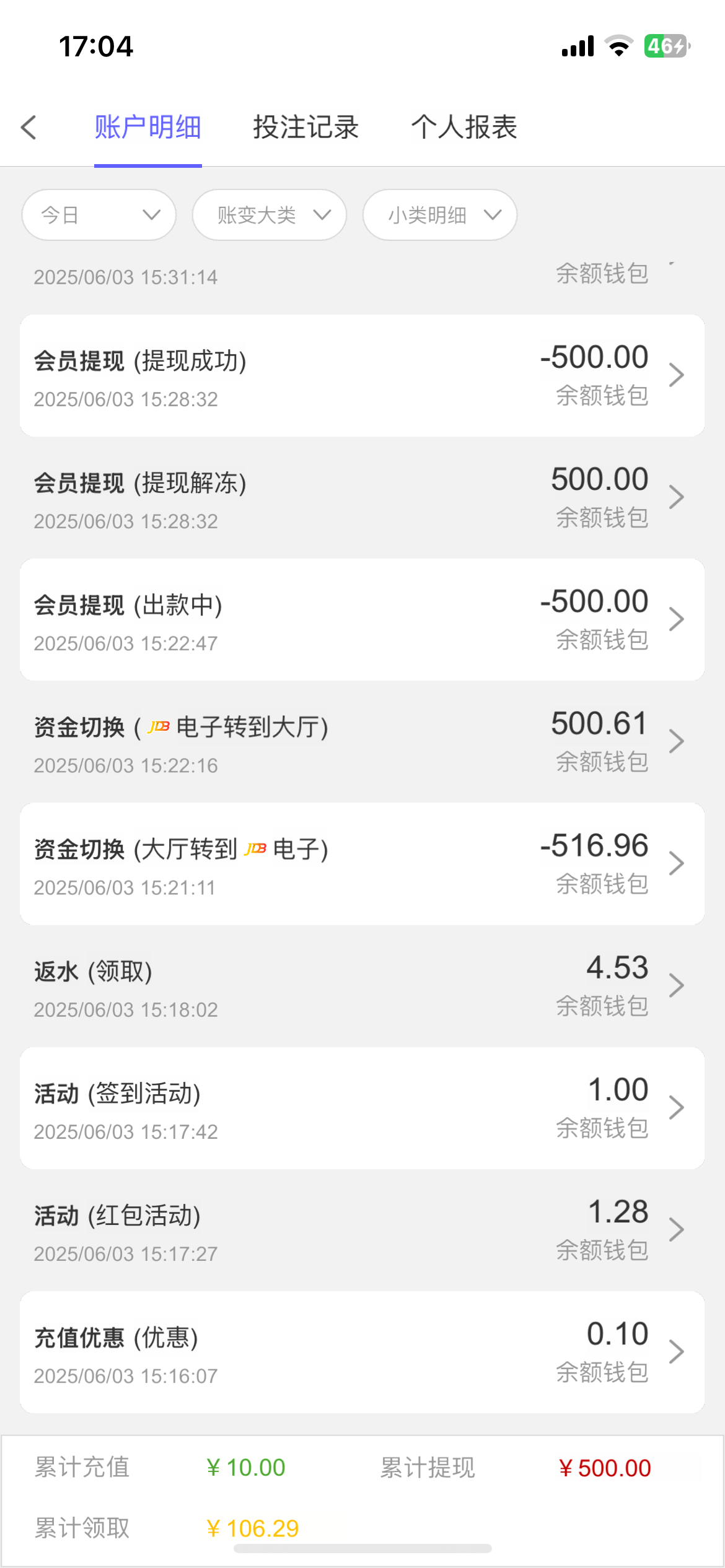Switch to the 投注记录 tab
The width and height of the screenshot is (725, 1568).
coord(305,128)
